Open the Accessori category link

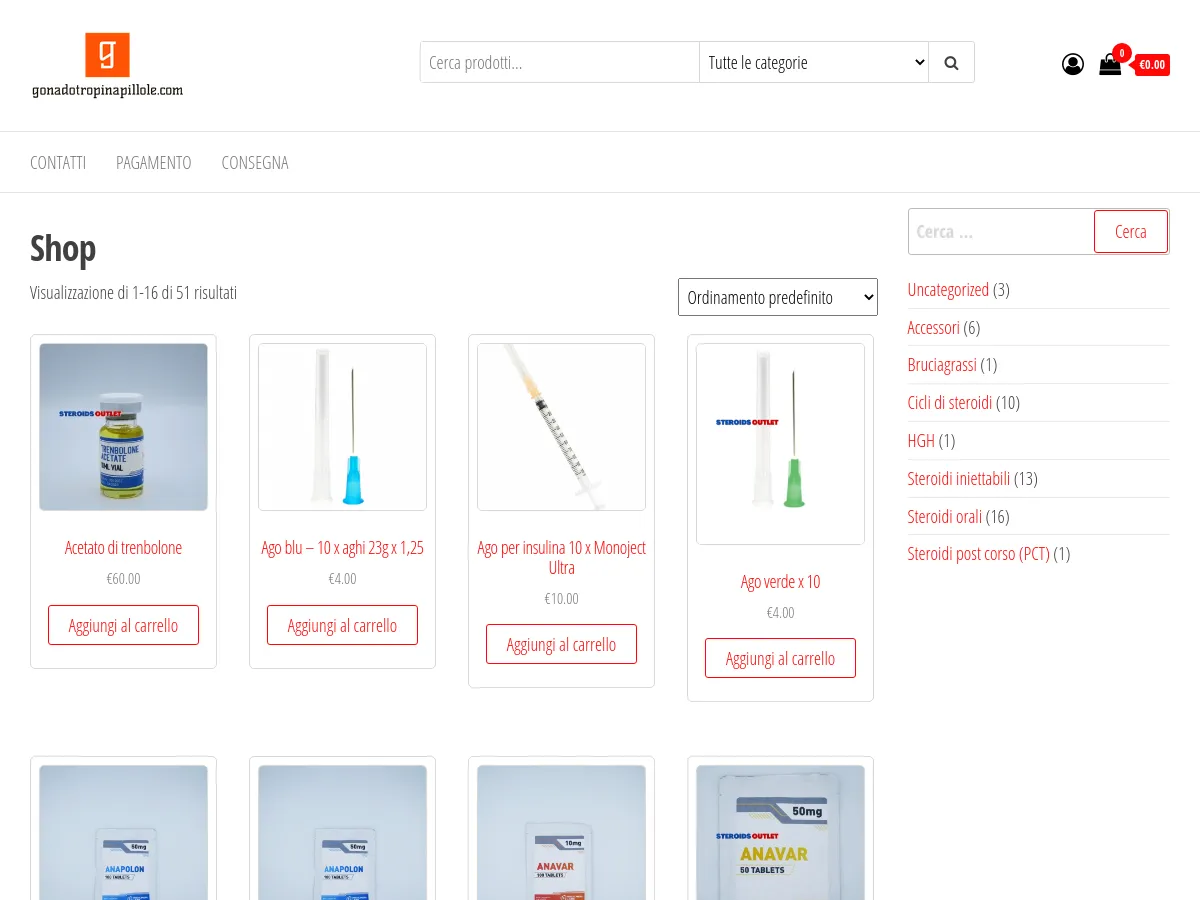(x=933, y=327)
